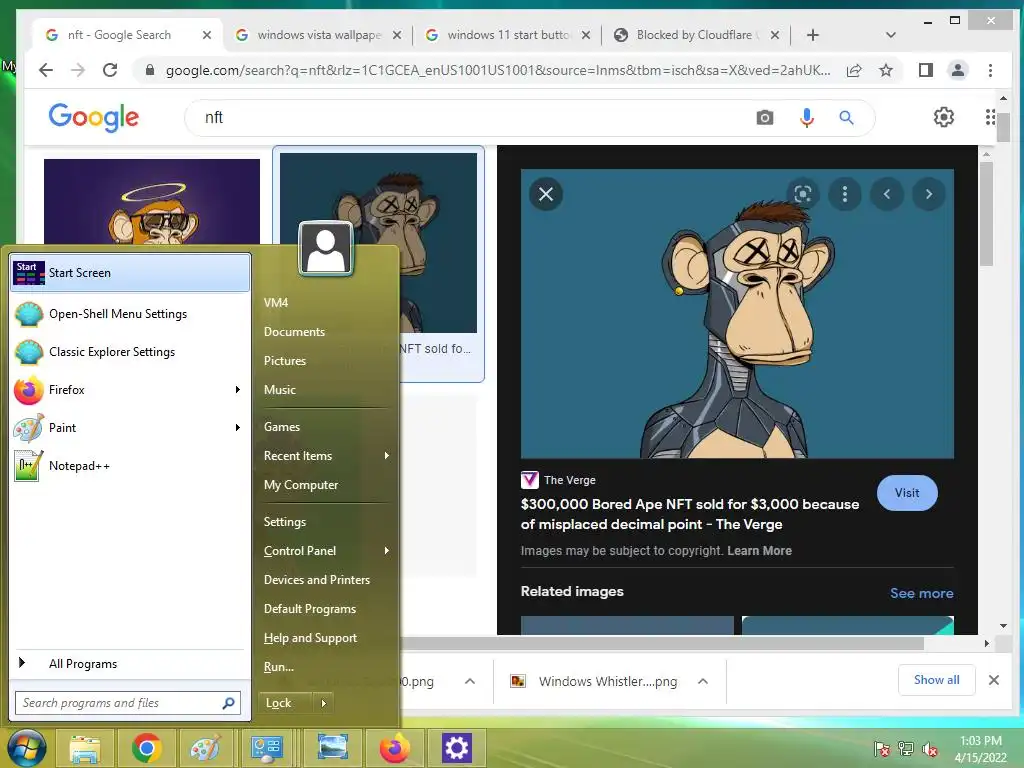This screenshot has width=1024, height=768.
Task: Click Search programs and files field
Action: pos(128,703)
